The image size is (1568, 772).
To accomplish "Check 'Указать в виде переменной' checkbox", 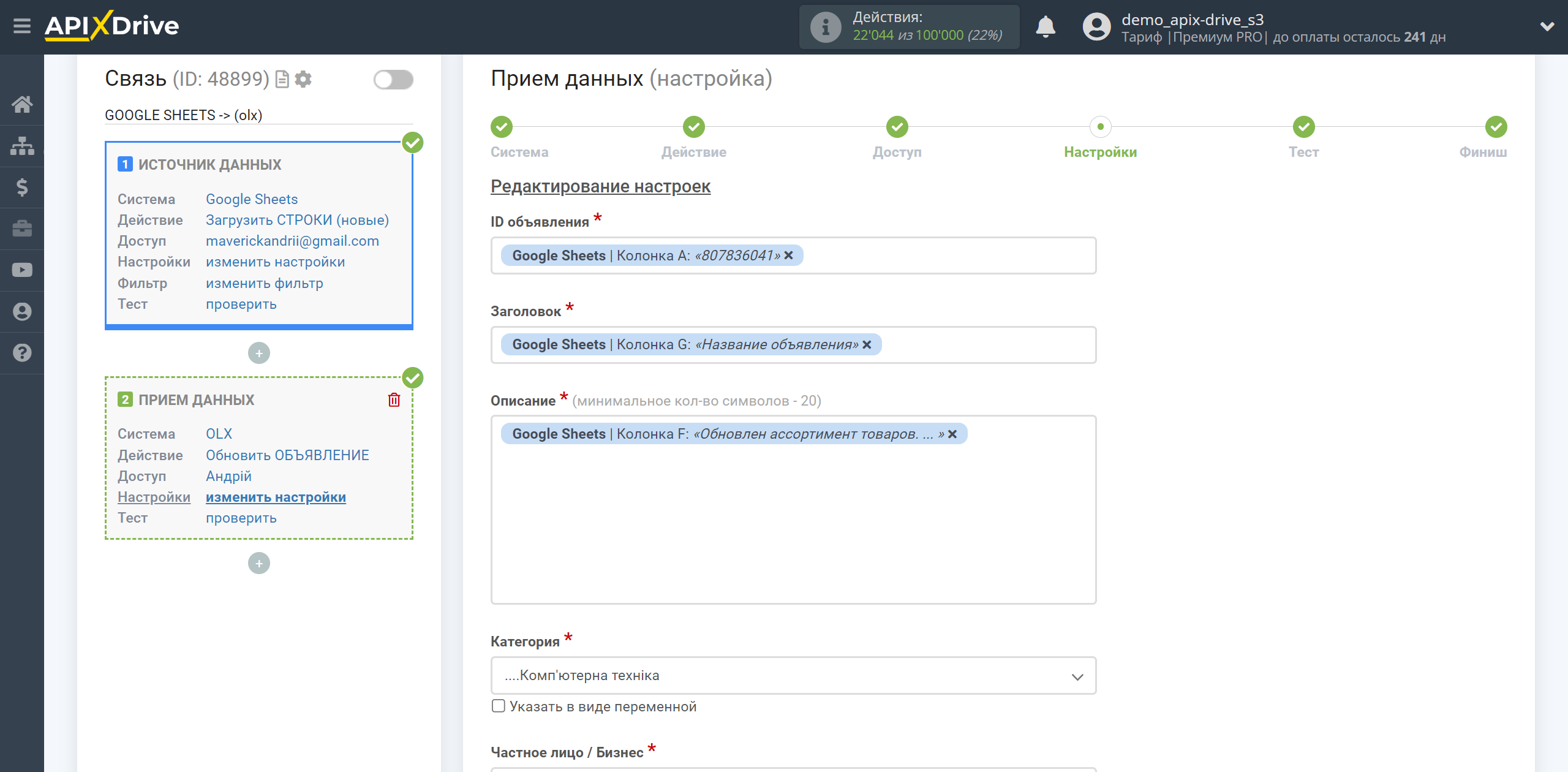I will point(499,706).
